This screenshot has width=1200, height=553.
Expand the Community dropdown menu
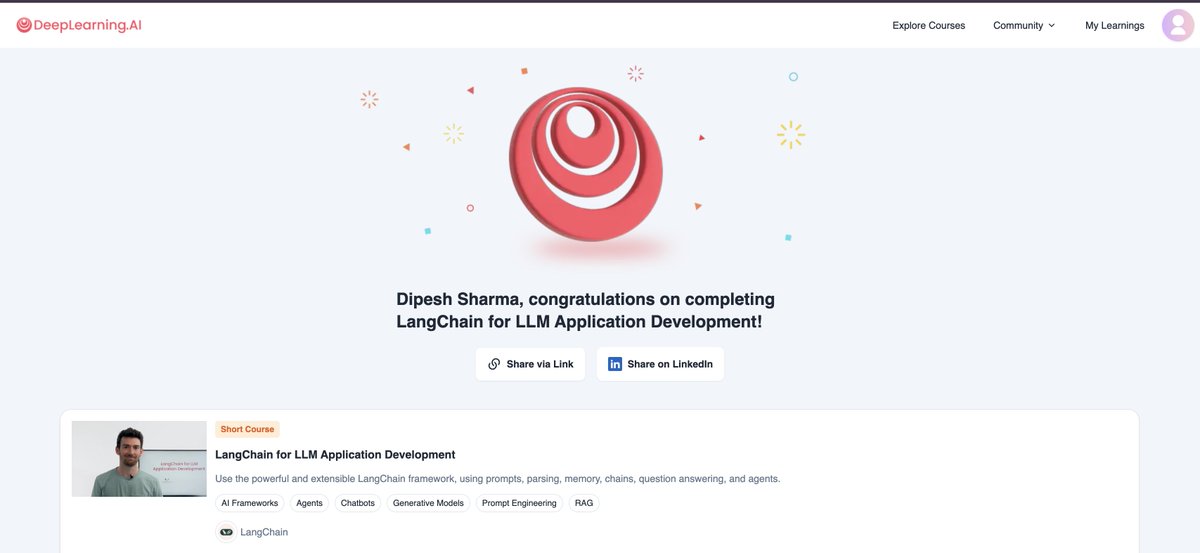tap(1024, 26)
